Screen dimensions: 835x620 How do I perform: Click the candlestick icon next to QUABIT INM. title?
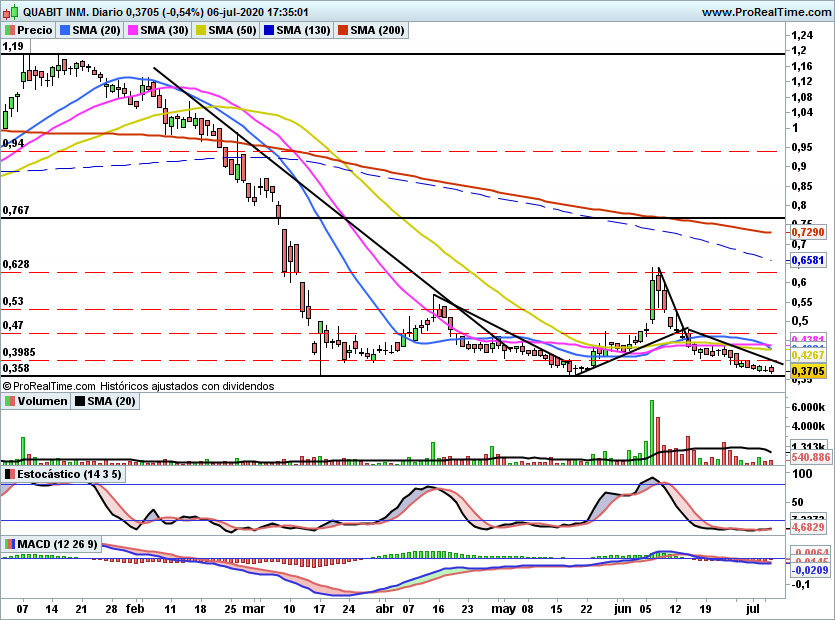[11, 11]
